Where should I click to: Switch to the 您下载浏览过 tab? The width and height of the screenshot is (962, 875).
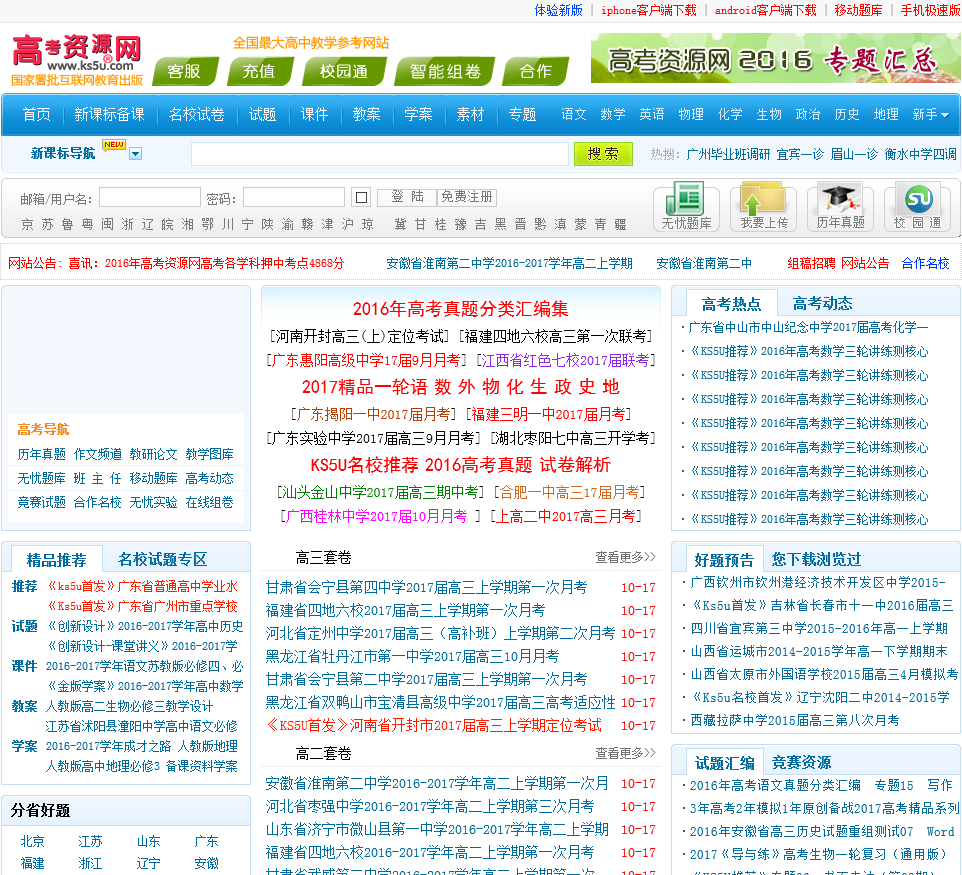coord(817,560)
